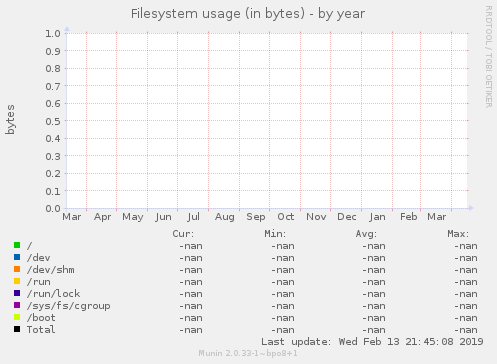Click the Nov x-axis label
Viewport: 497px width, 364px height.
(x=316, y=217)
